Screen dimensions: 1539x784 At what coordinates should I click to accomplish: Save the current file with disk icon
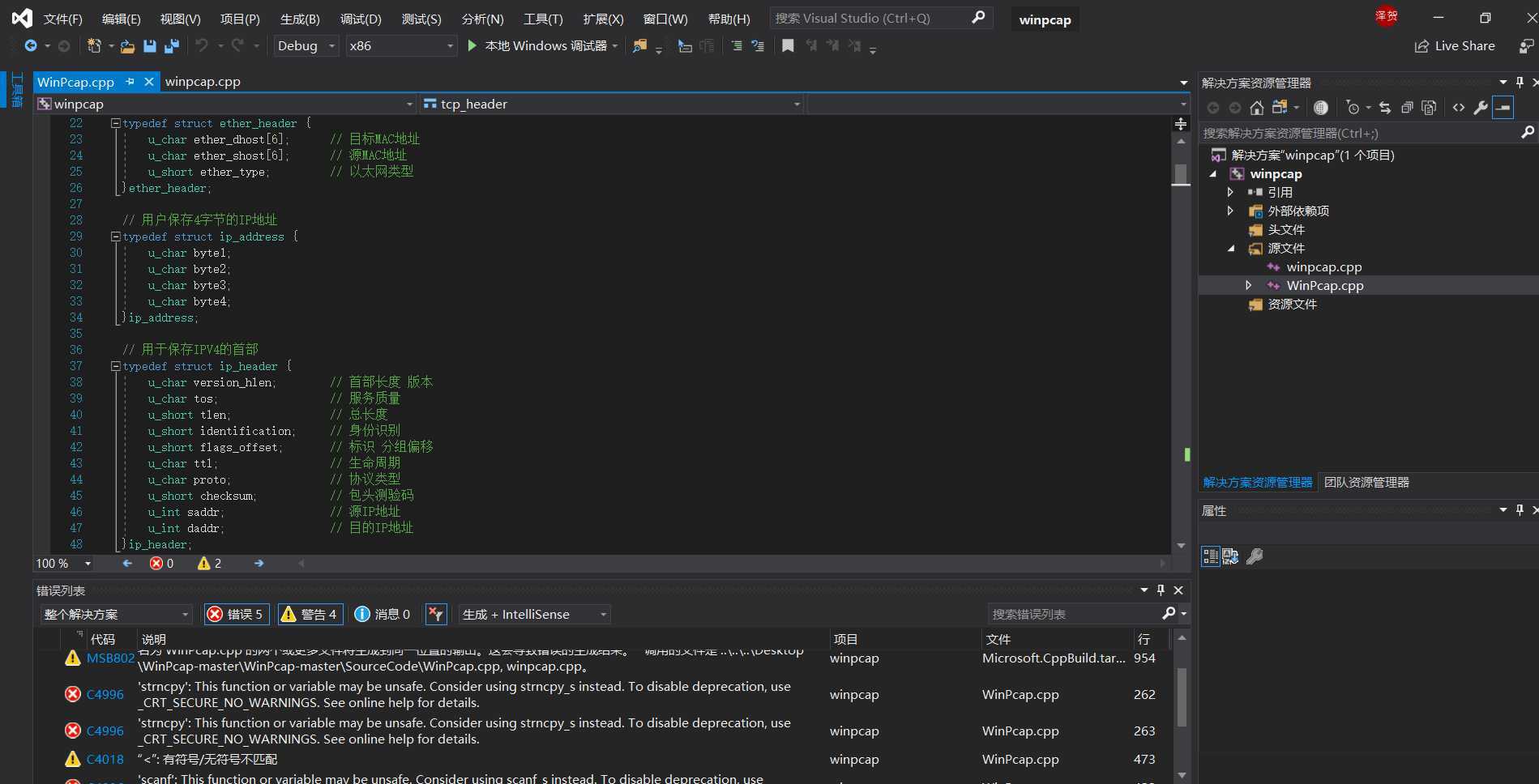(x=150, y=46)
